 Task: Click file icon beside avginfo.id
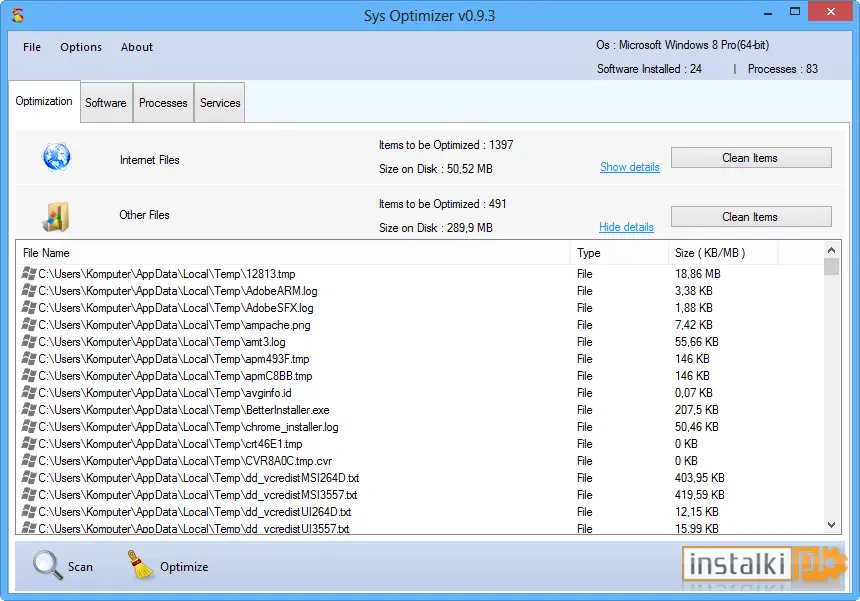(x=29, y=392)
